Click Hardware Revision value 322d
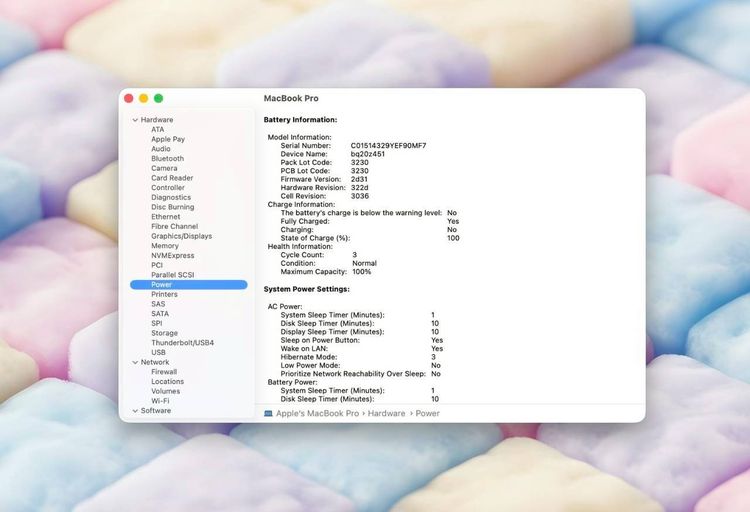 coord(360,188)
